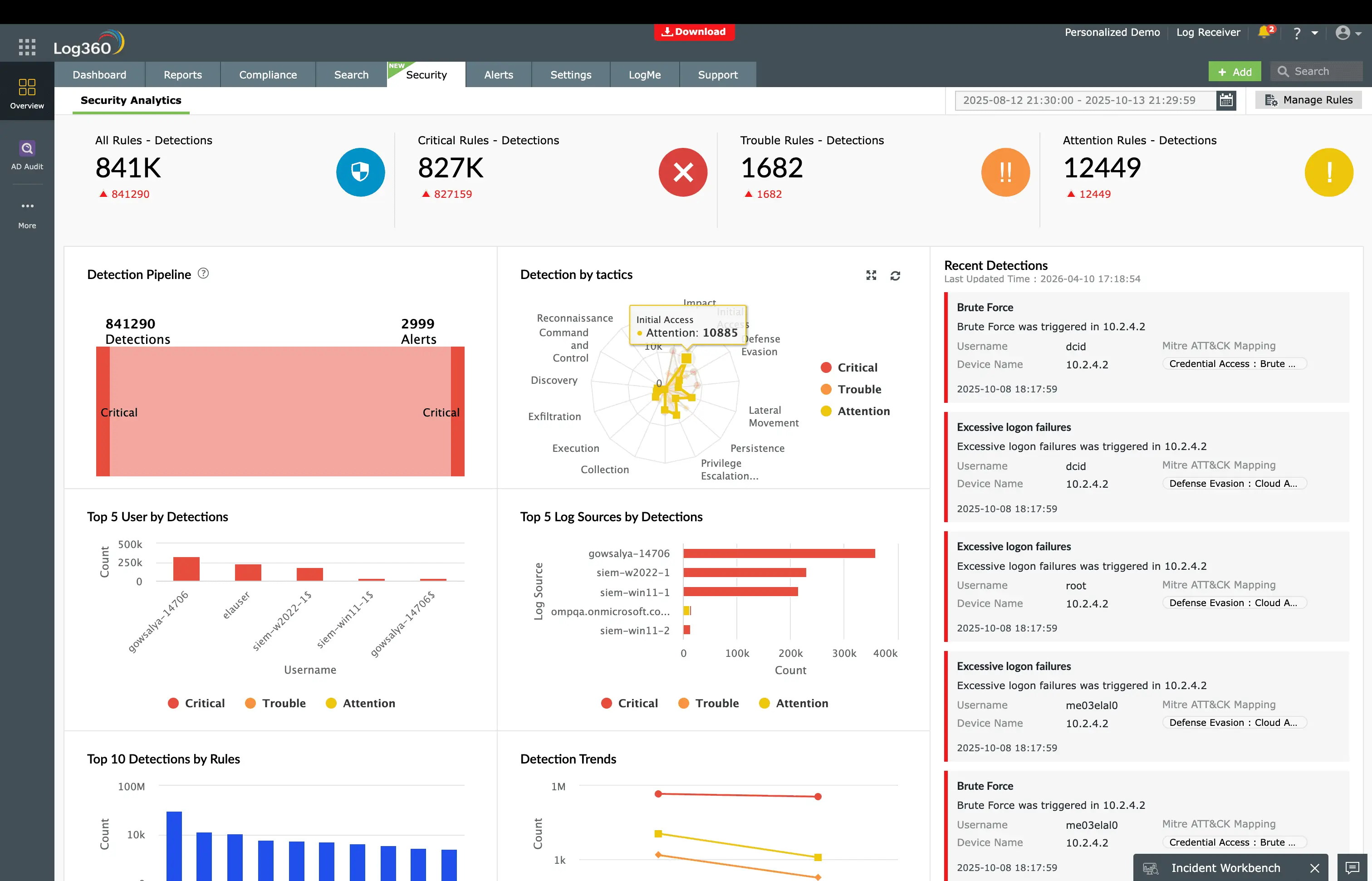Open the Alerts menu item
This screenshot has width=1372, height=881.
498,74
